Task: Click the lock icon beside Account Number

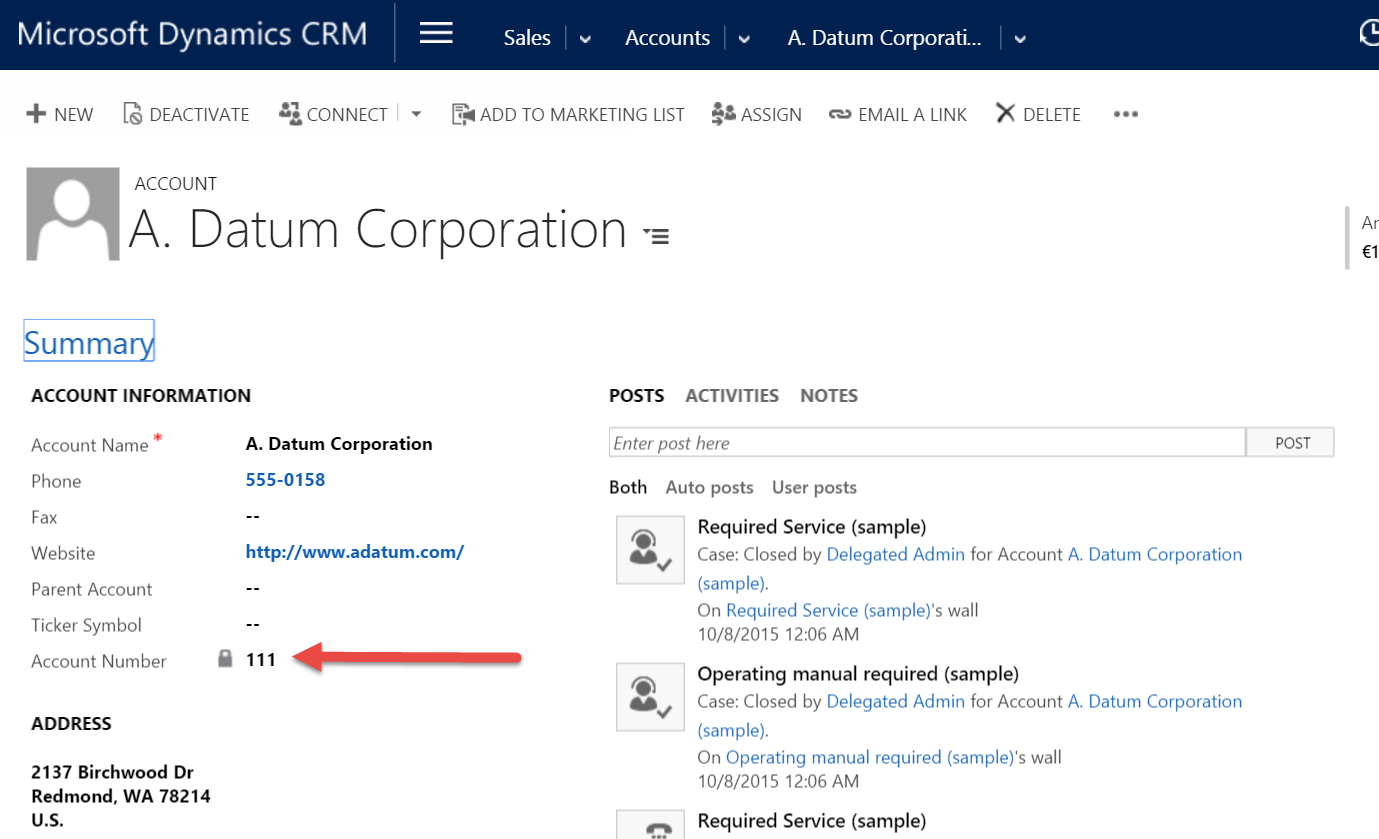Action: click(x=226, y=659)
